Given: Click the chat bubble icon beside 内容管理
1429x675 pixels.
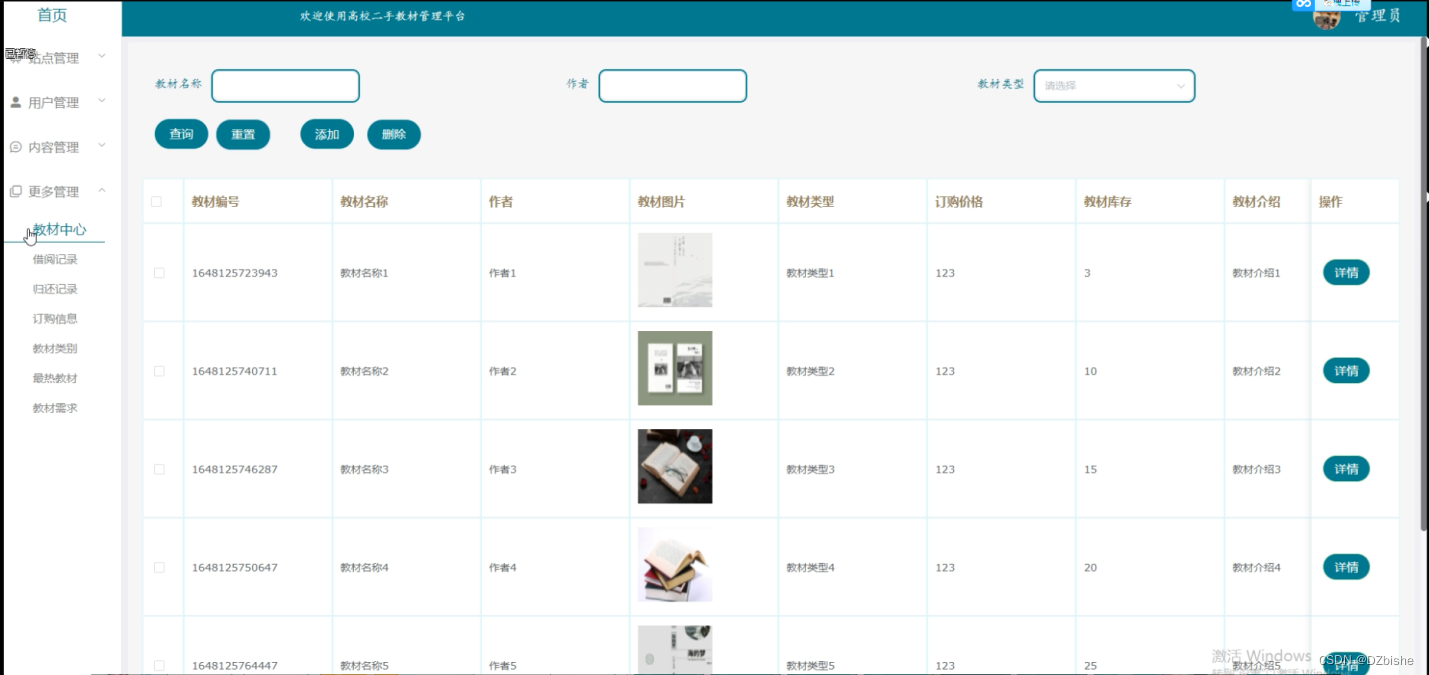Looking at the screenshot, I should (16, 147).
